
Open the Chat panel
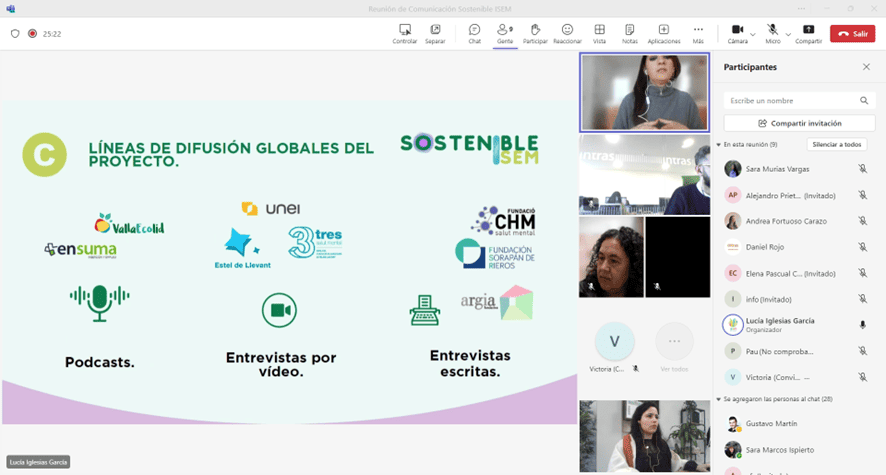(475, 34)
